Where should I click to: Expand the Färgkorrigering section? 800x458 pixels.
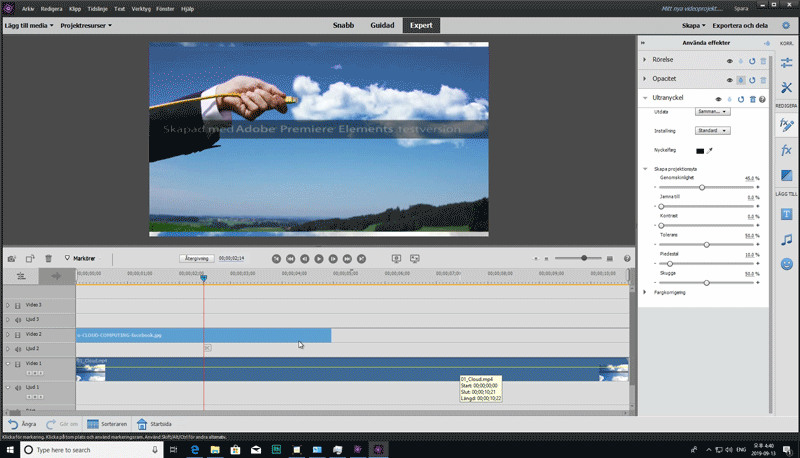coord(645,292)
